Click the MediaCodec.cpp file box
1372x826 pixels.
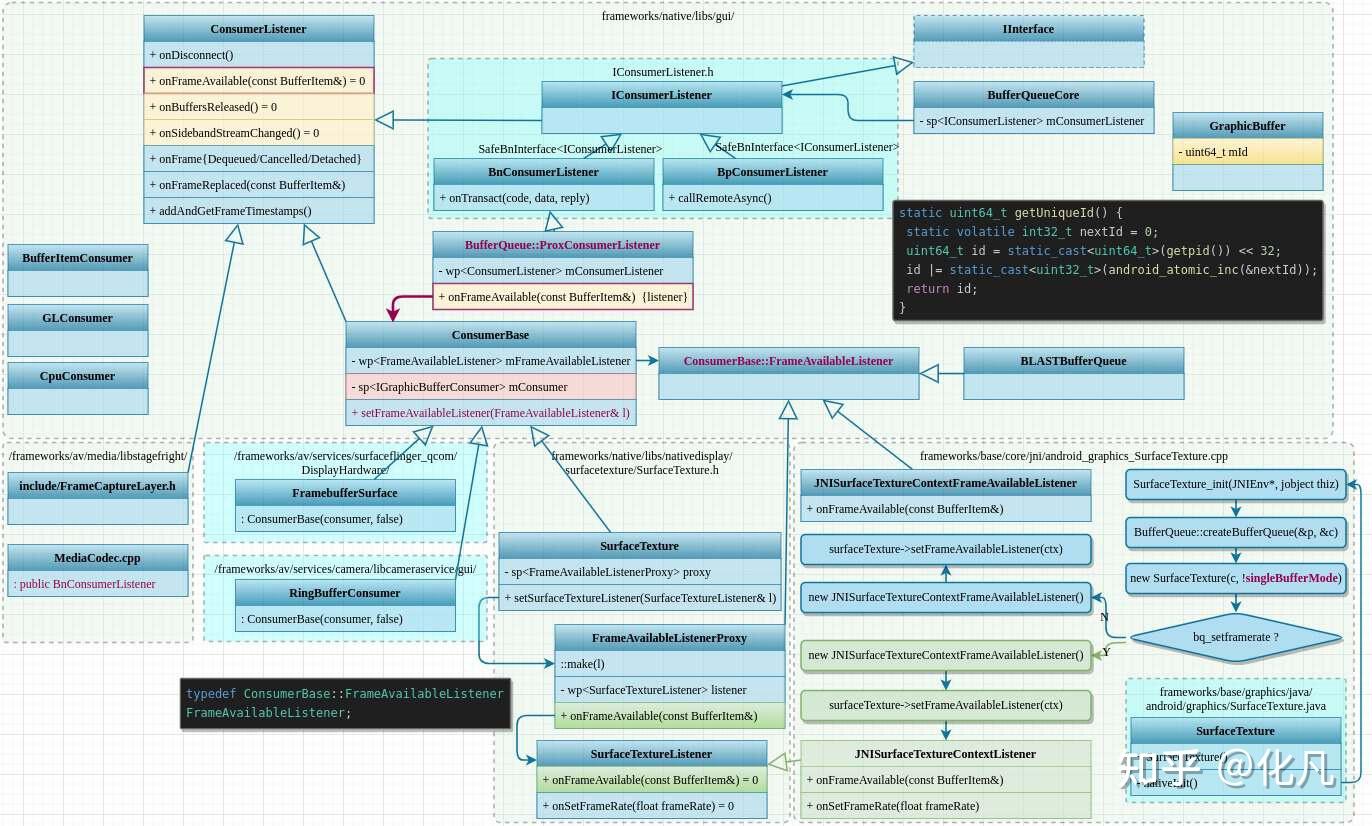[x=98, y=571]
